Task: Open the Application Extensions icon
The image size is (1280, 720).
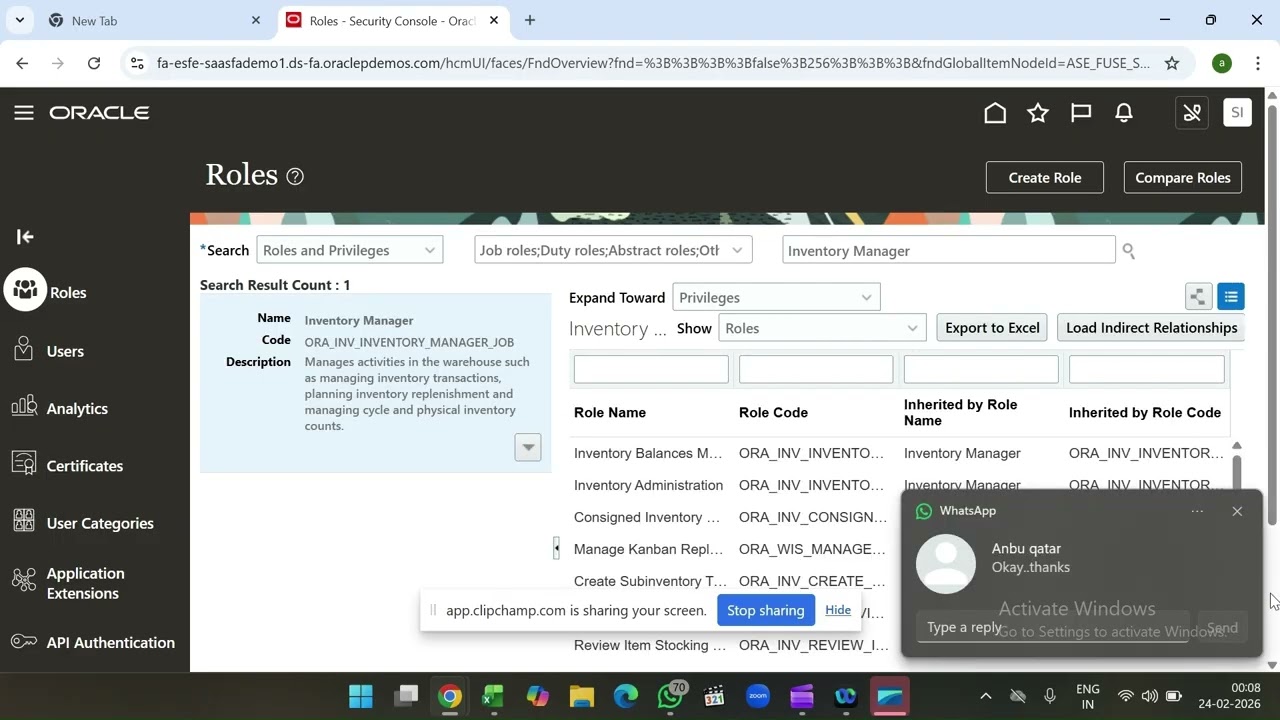Action: click(25, 580)
